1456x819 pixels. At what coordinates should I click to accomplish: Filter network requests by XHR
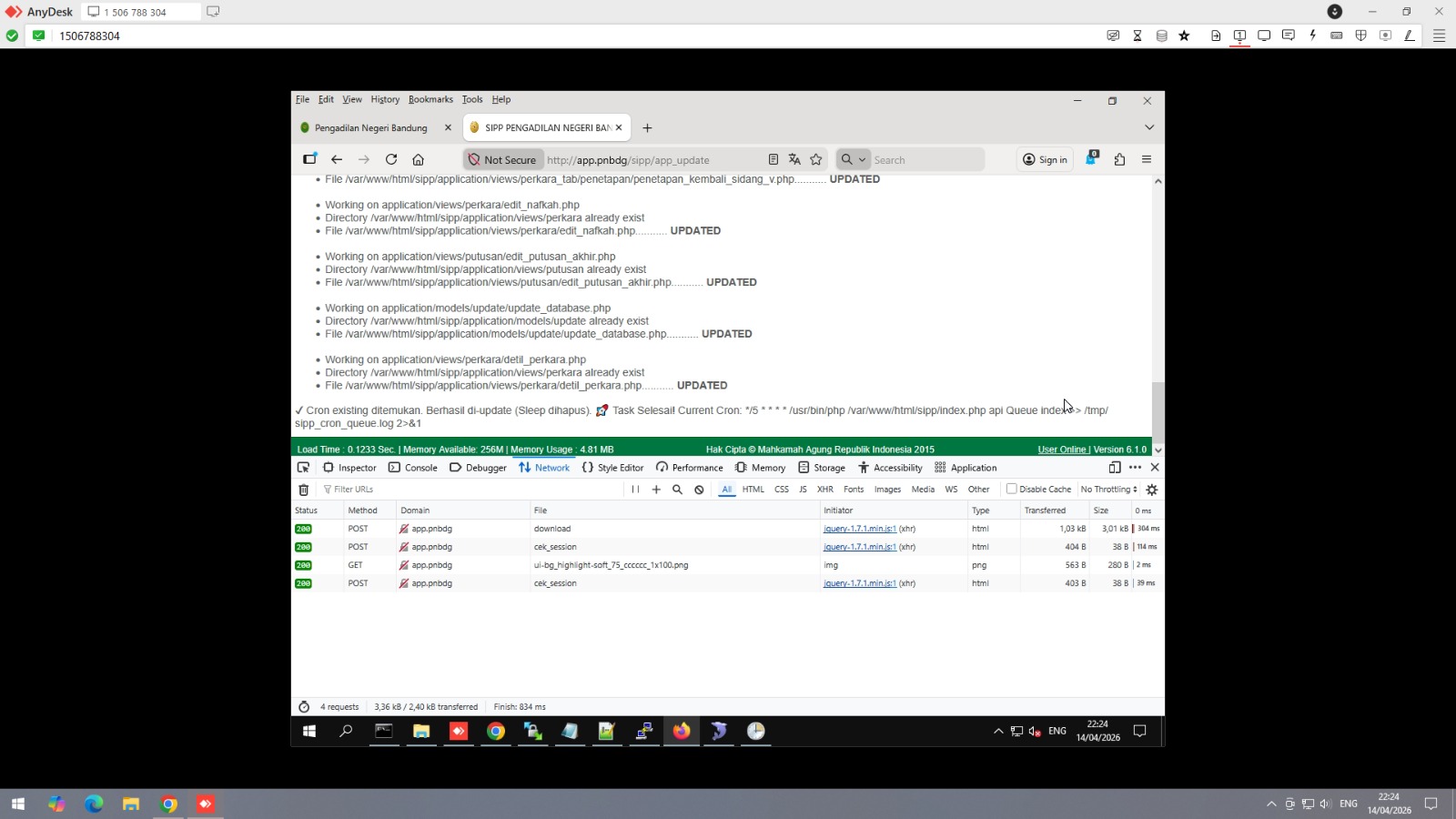coord(825,490)
